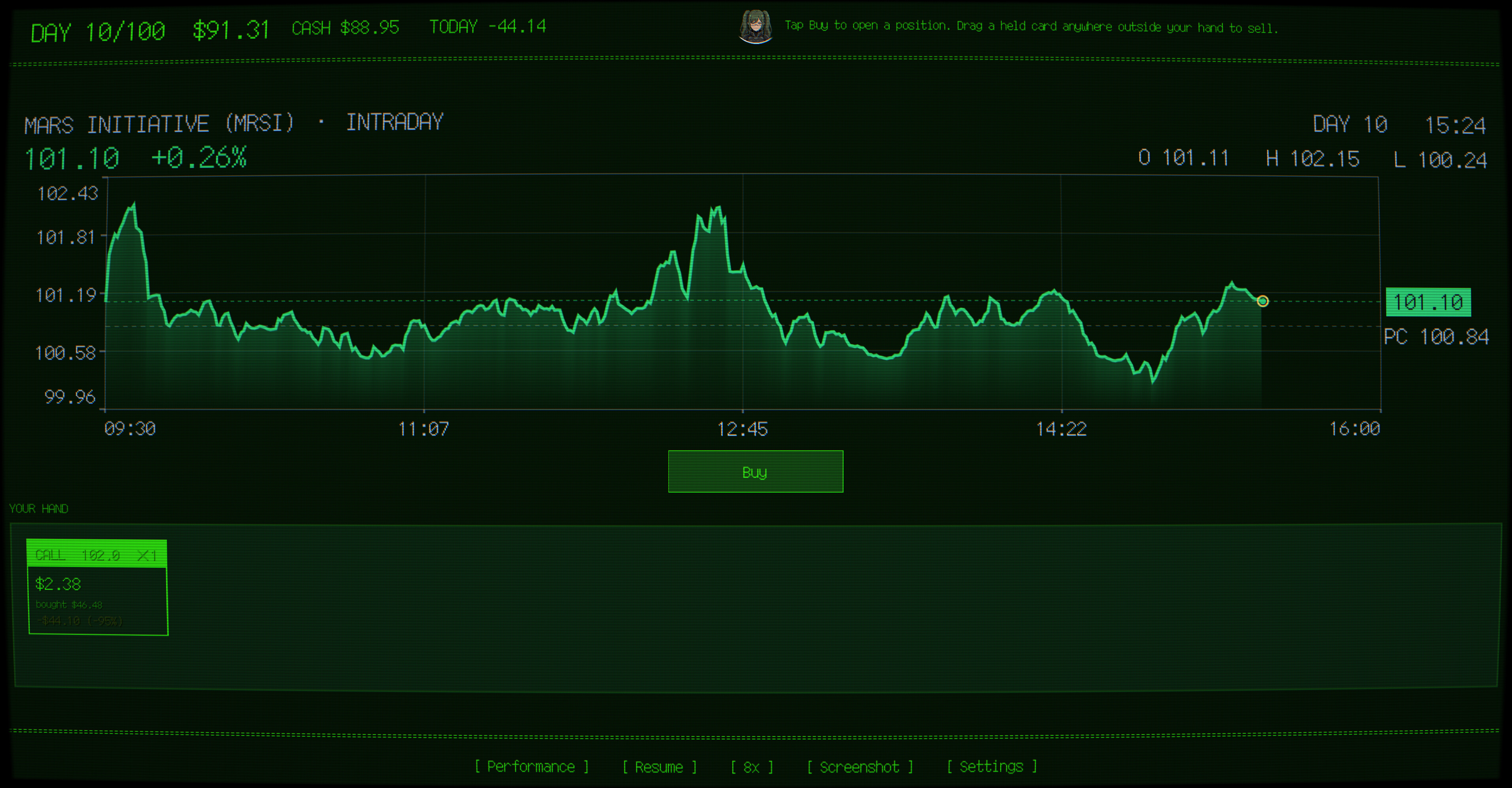
Task: Click the H 102.15 high price
Action: click(1312, 159)
